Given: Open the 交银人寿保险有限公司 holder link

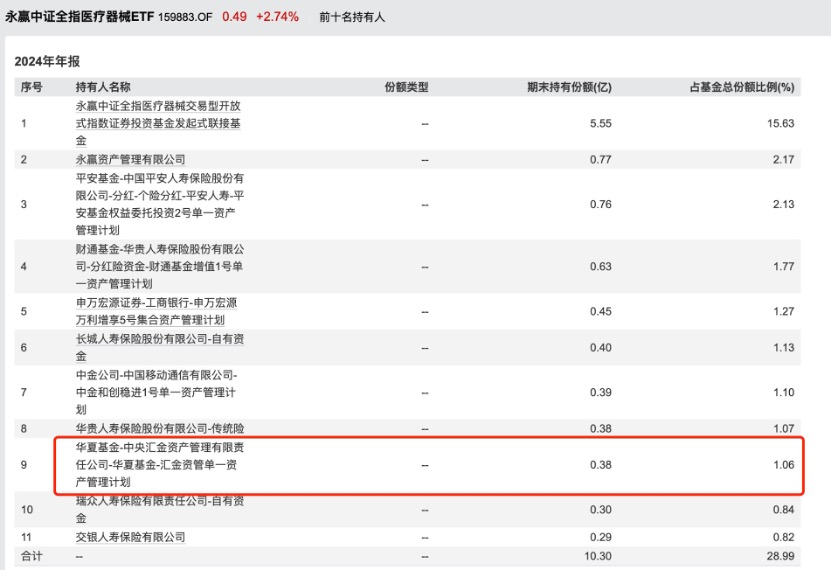Looking at the screenshot, I should [x=131, y=537].
